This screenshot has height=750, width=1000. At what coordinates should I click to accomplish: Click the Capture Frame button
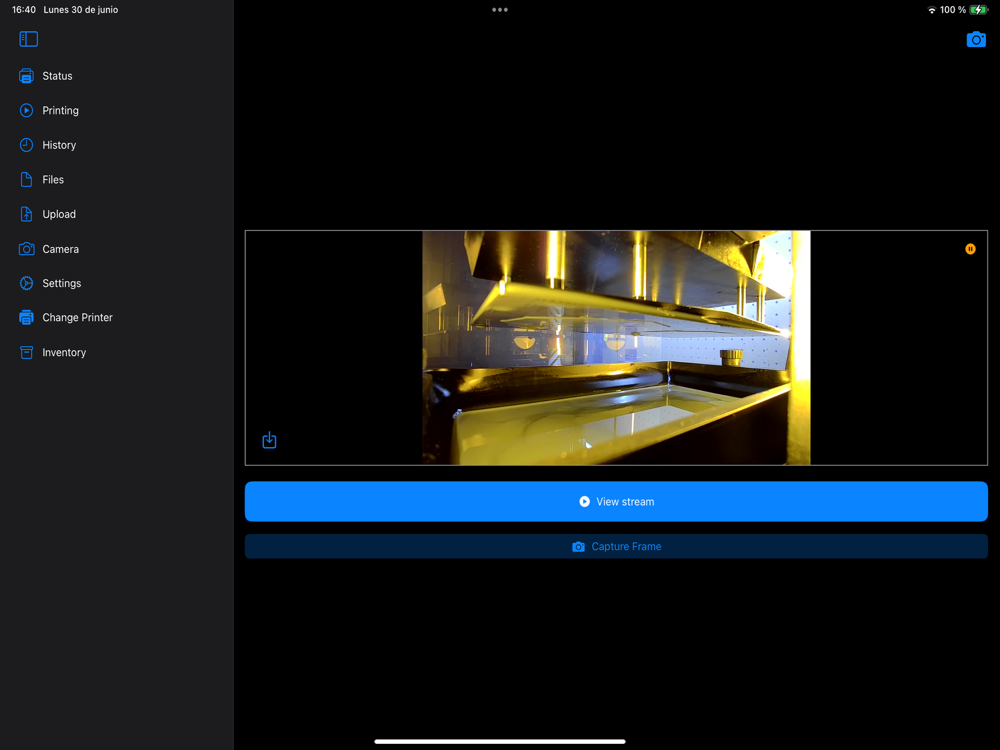(x=616, y=547)
